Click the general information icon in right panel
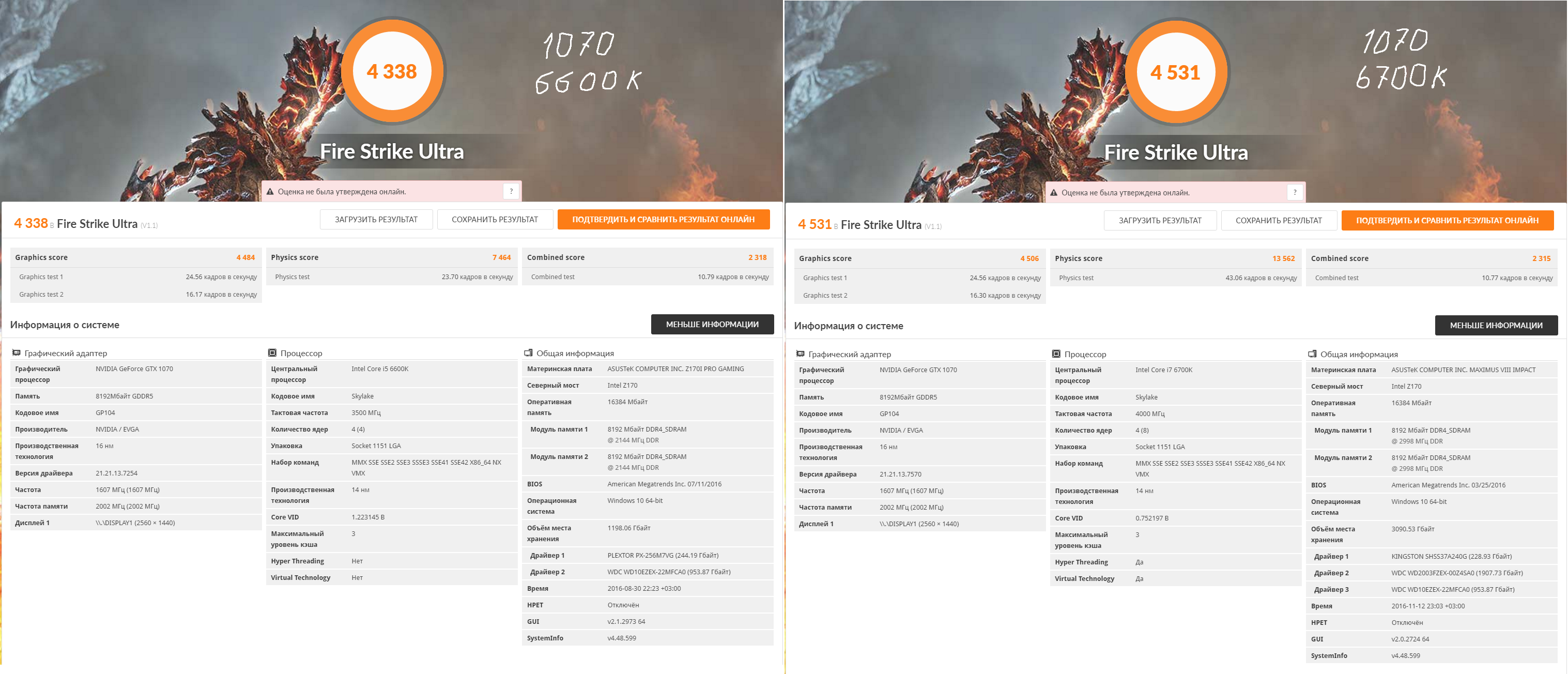Screen dimensions: 1568x674 (1312, 355)
